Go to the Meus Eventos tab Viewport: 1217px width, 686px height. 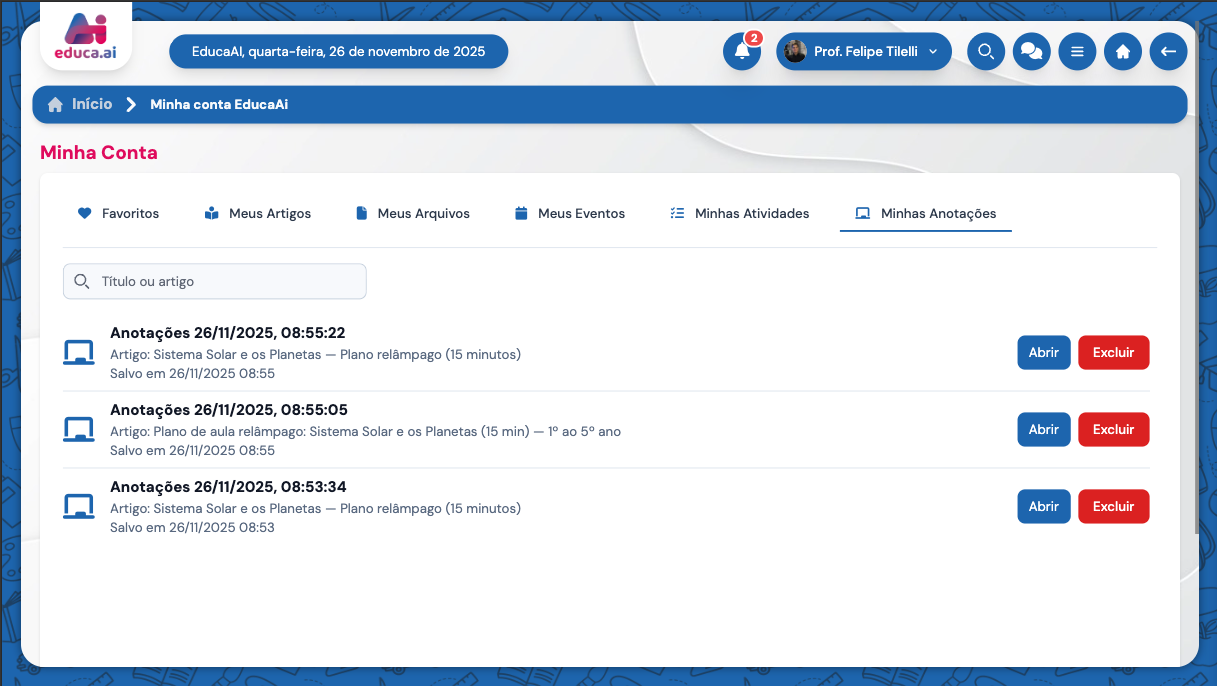point(569,213)
